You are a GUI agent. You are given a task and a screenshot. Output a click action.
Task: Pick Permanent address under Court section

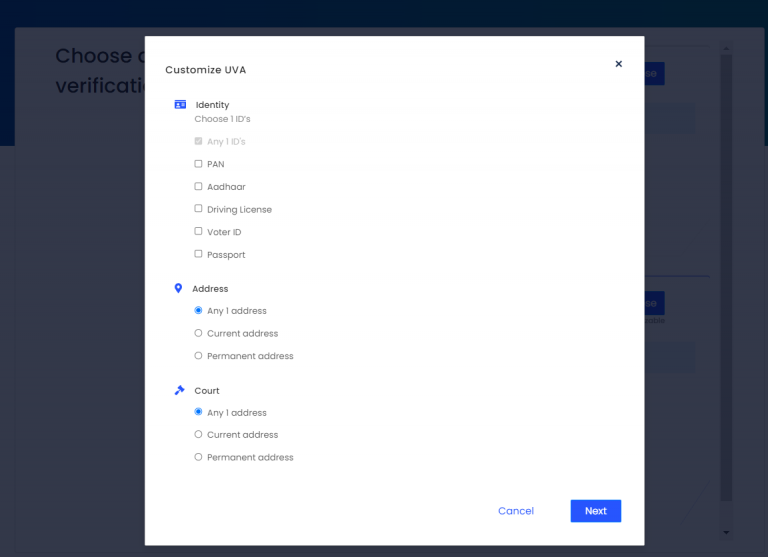pos(198,457)
